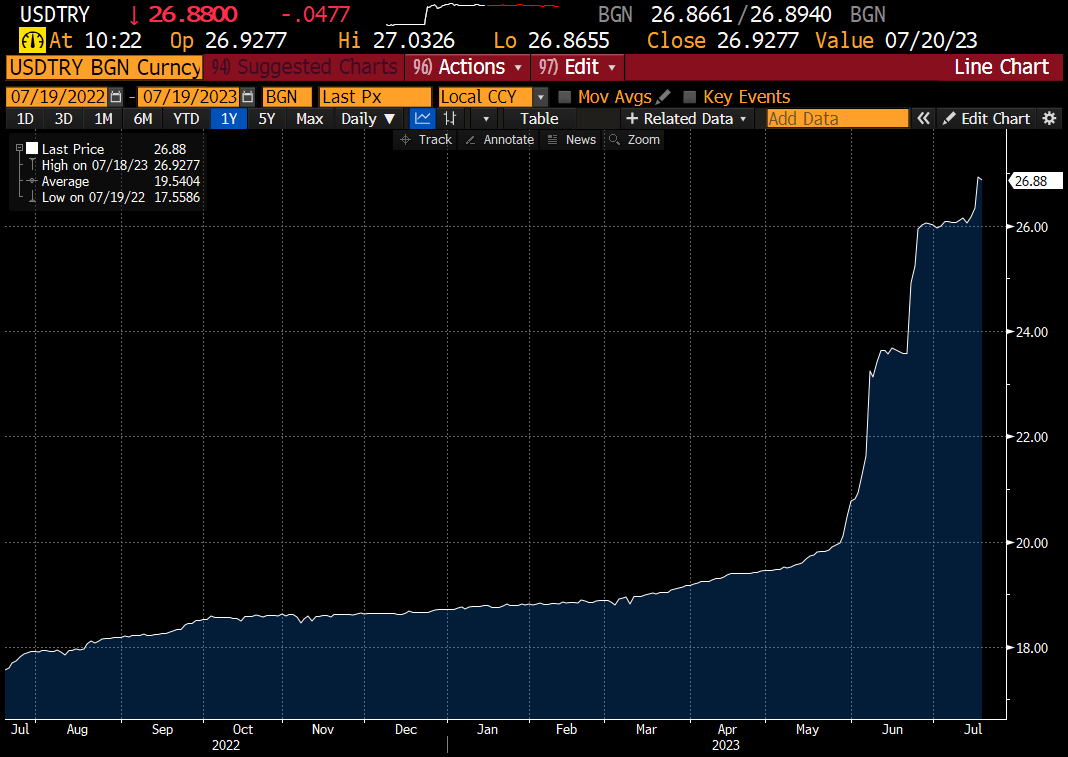Toggle the Key Events checkbox
Image resolution: width=1068 pixels, height=757 pixels.
point(689,97)
